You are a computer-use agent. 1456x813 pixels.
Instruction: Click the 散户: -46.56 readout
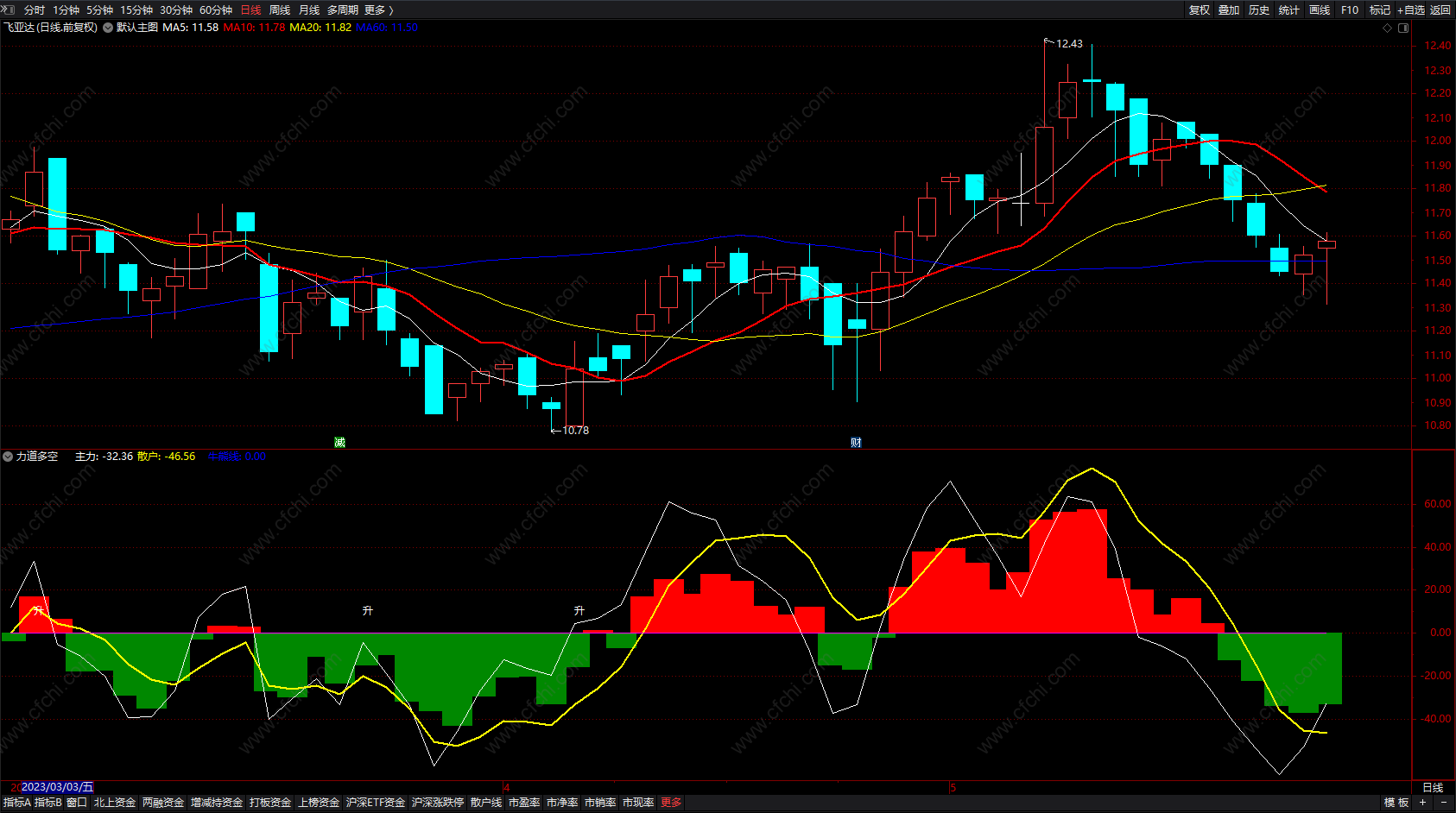[167, 457]
